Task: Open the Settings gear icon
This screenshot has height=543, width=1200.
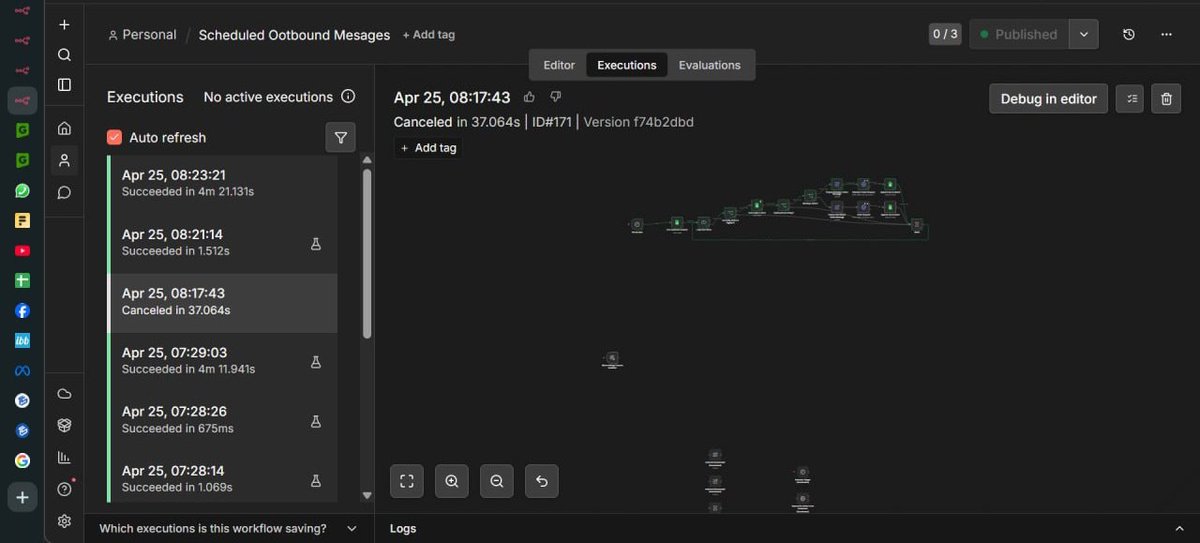Action: click(64, 521)
